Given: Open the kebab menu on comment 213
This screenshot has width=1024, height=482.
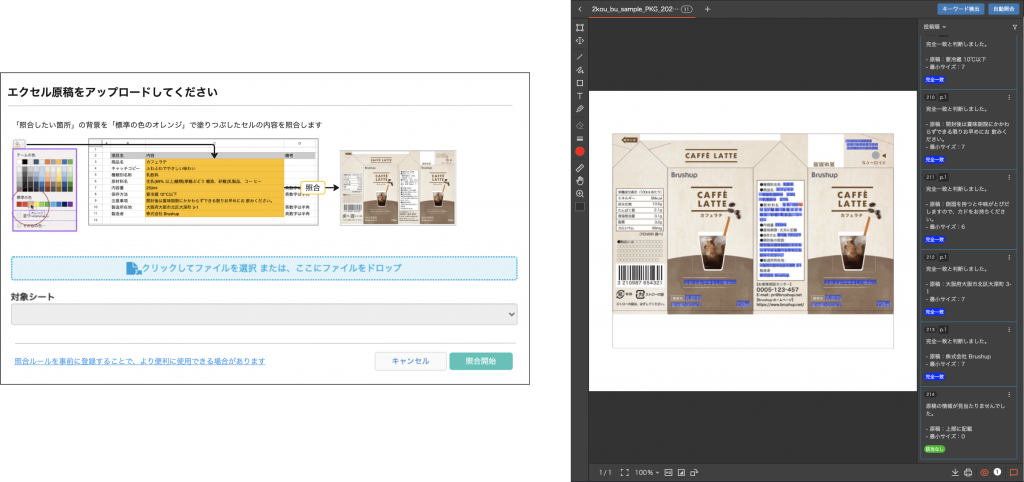Looking at the screenshot, I should (1009, 330).
